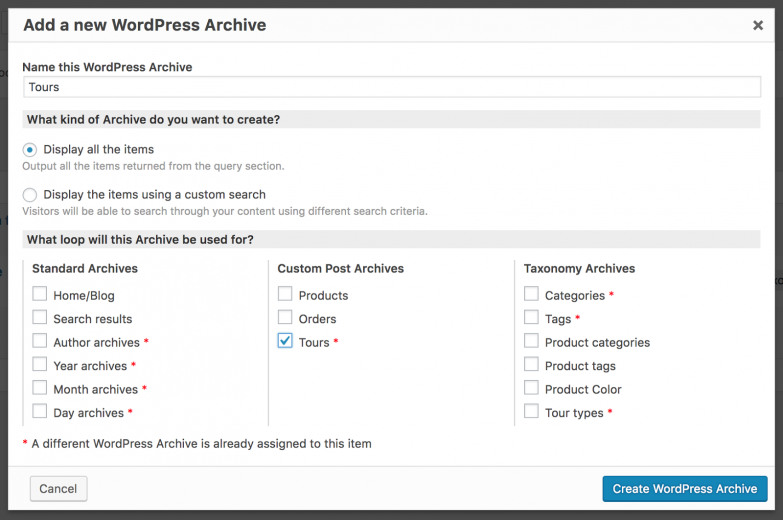The image size is (783, 520).
Task: Tick the Day archives checkbox
Action: coord(39,411)
